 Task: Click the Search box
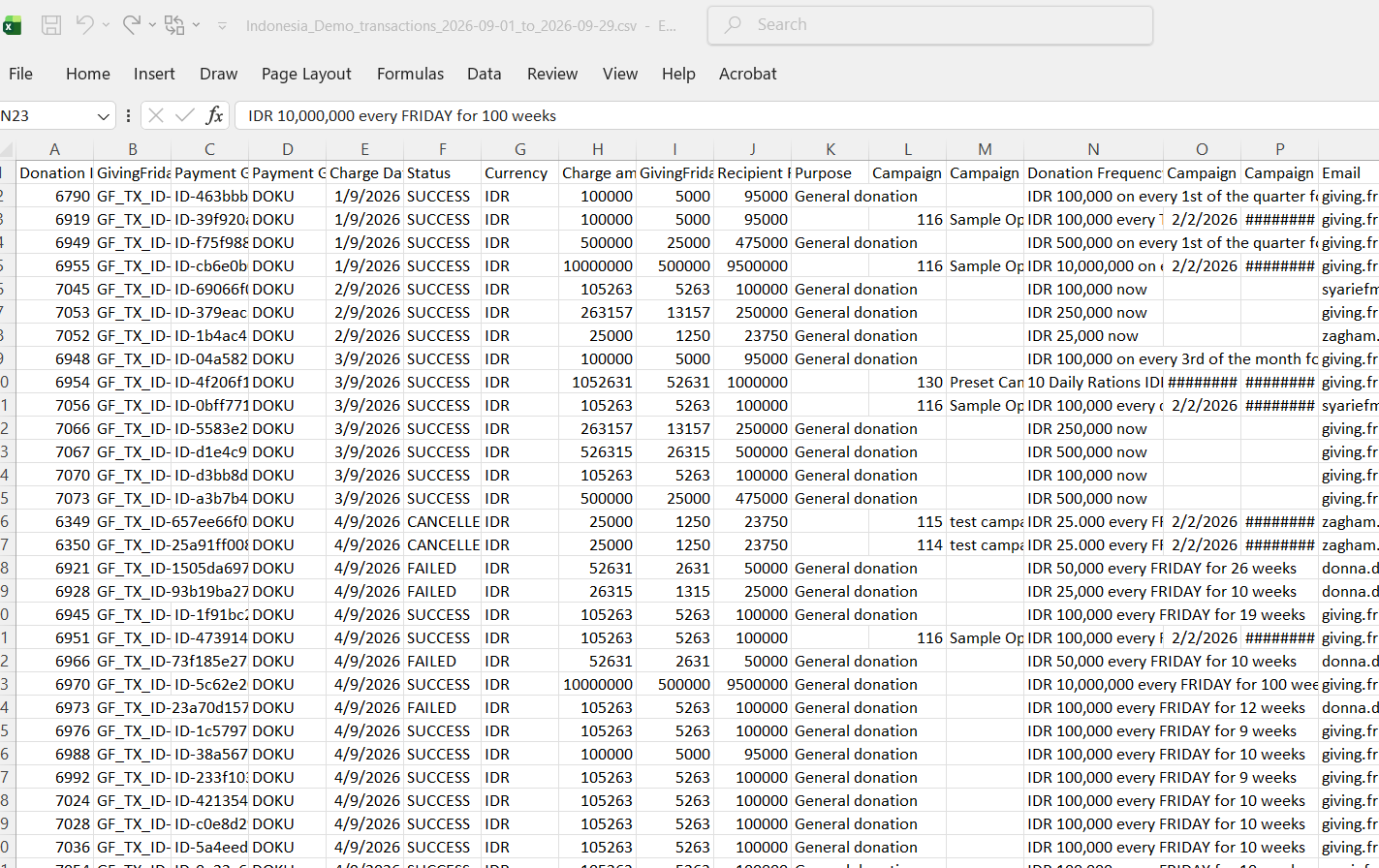pyautogui.click(x=930, y=25)
